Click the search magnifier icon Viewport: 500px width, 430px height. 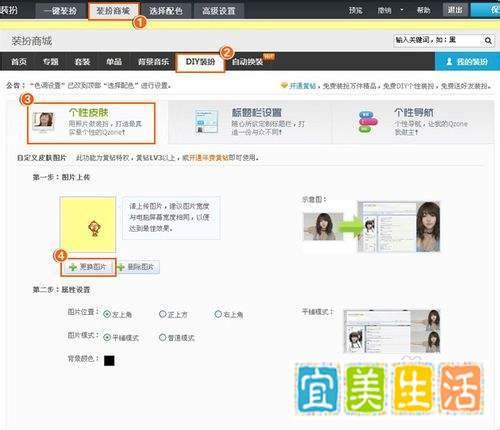488,40
